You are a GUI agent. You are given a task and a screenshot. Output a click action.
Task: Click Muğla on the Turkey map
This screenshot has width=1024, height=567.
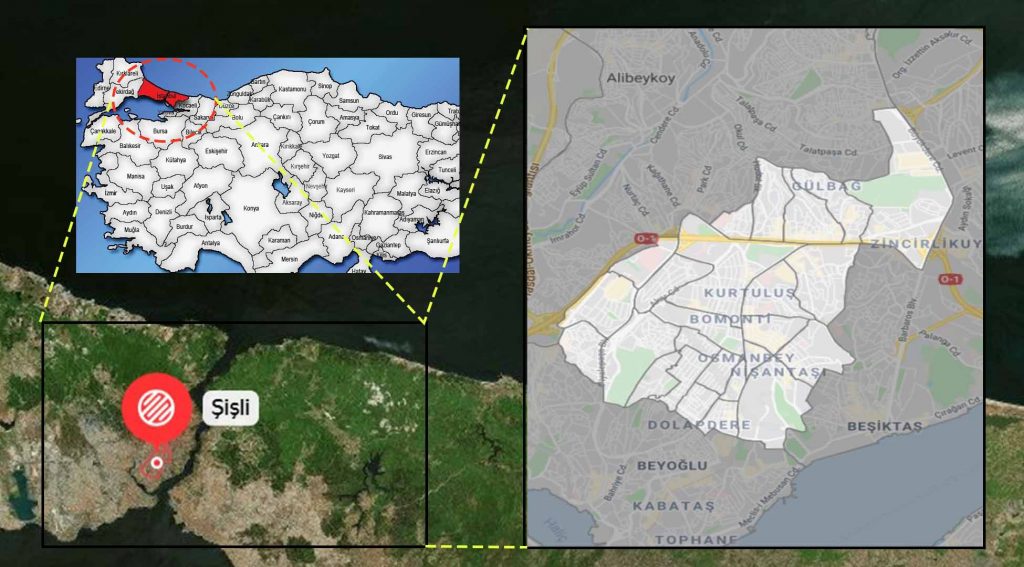(x=131, y=229)
